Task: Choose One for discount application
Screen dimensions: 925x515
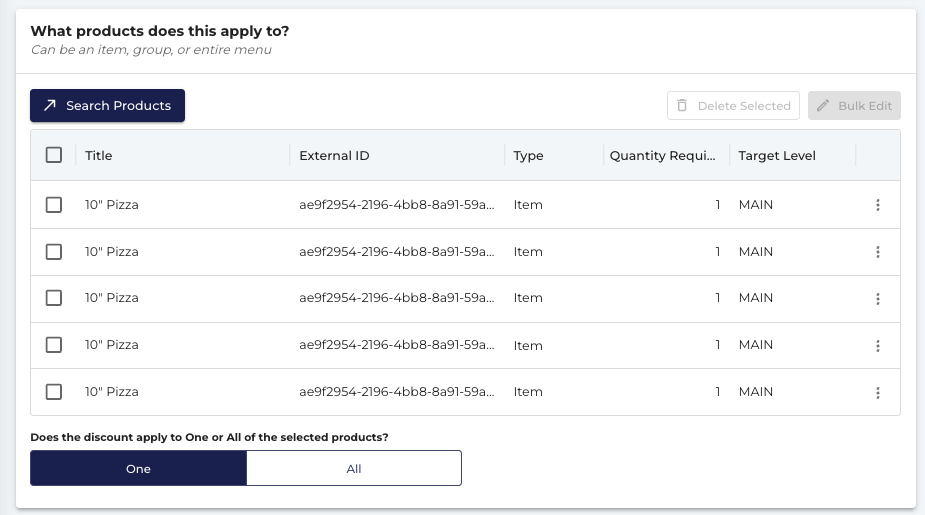Action: coord(139,468)
